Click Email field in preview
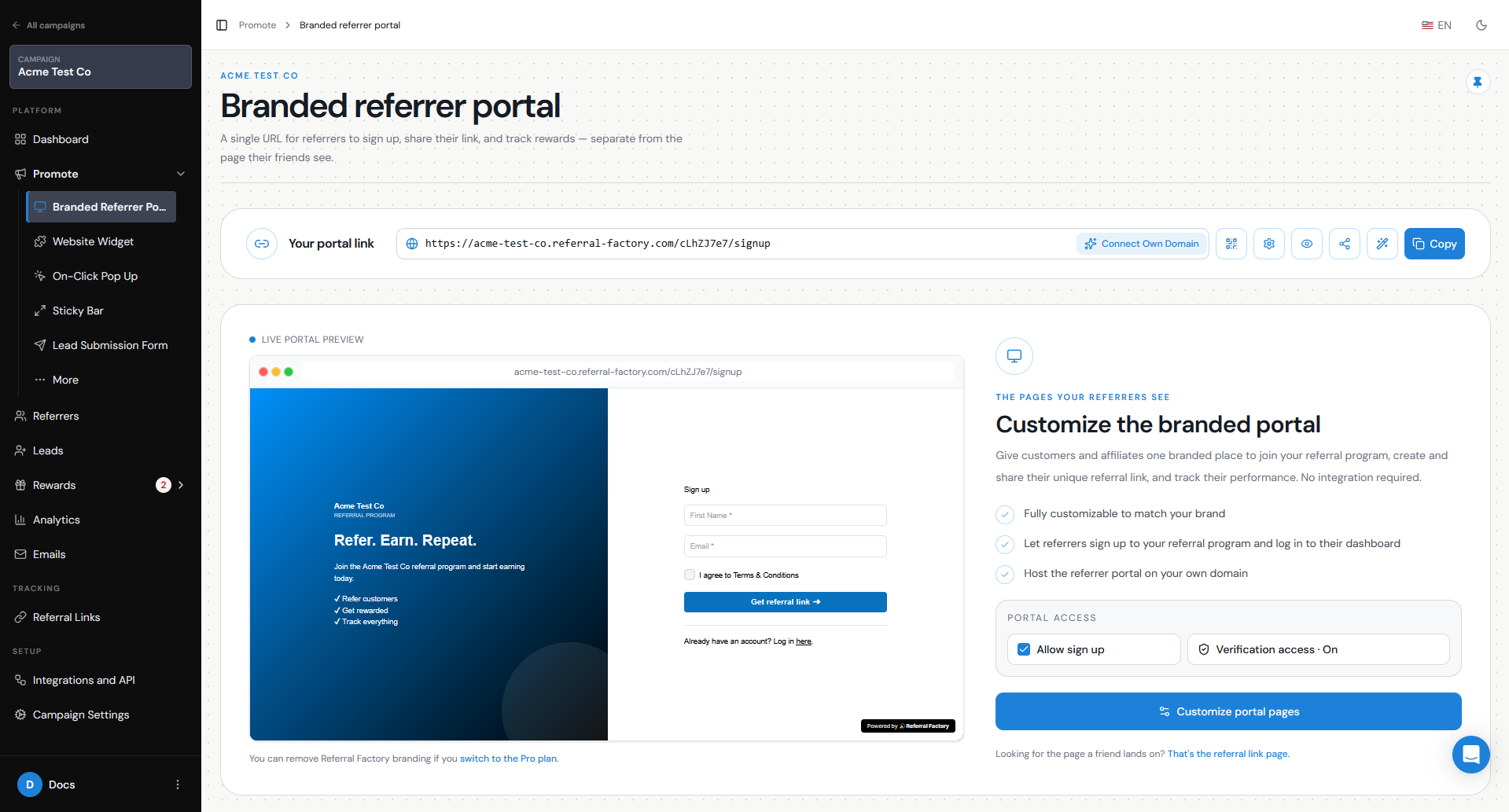 point(785,546)
